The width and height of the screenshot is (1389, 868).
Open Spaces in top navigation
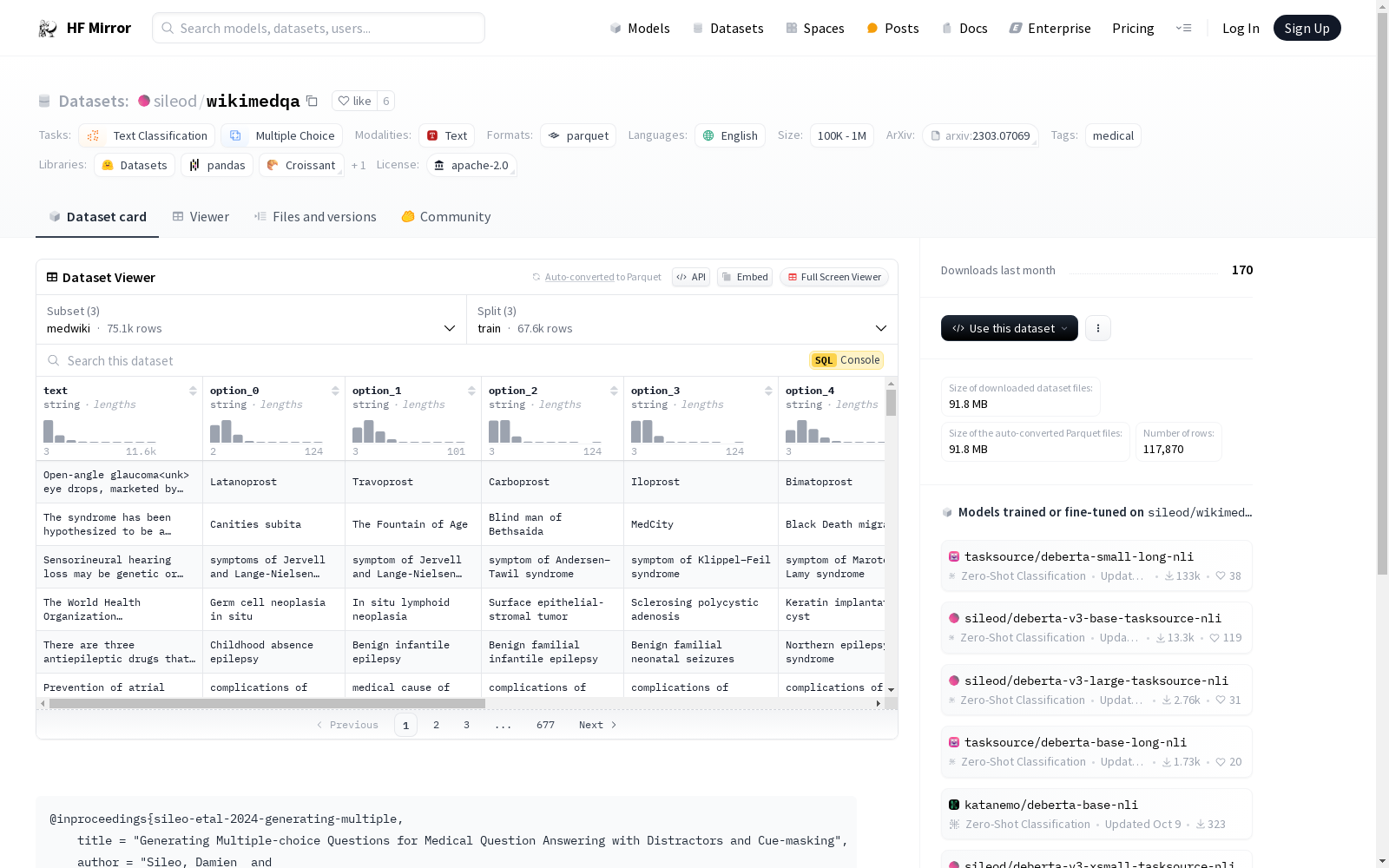point(815,28)
